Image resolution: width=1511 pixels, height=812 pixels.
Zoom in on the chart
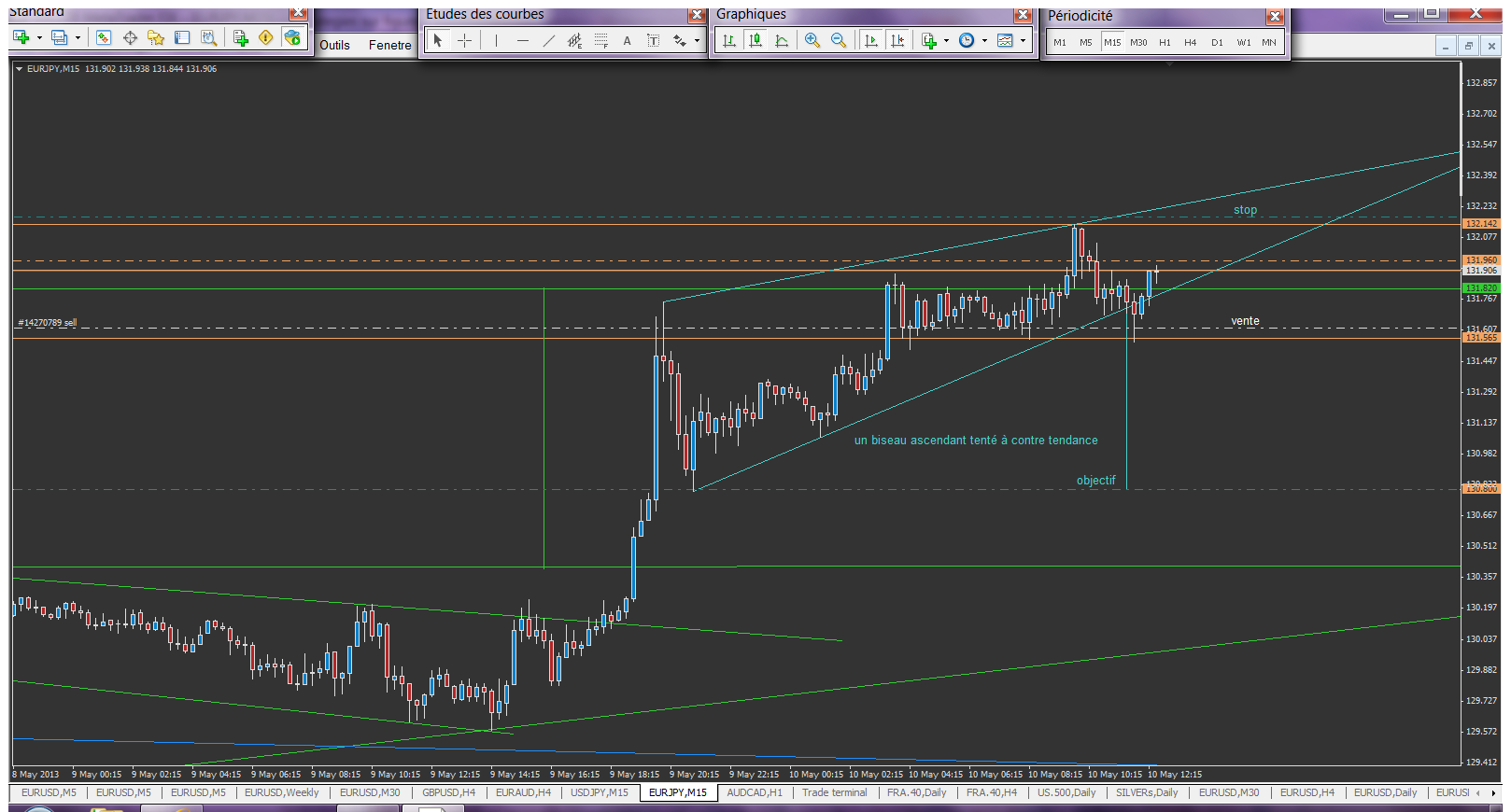(x=812, y=40)
